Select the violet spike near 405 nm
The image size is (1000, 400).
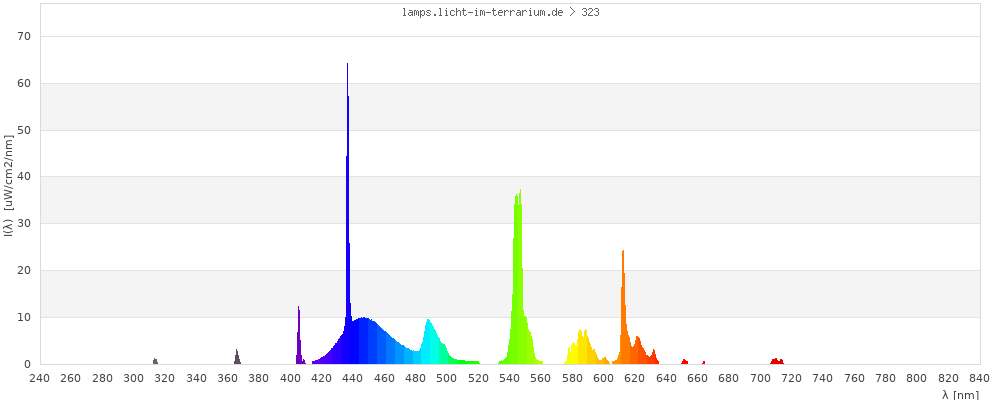coord(298,340)
